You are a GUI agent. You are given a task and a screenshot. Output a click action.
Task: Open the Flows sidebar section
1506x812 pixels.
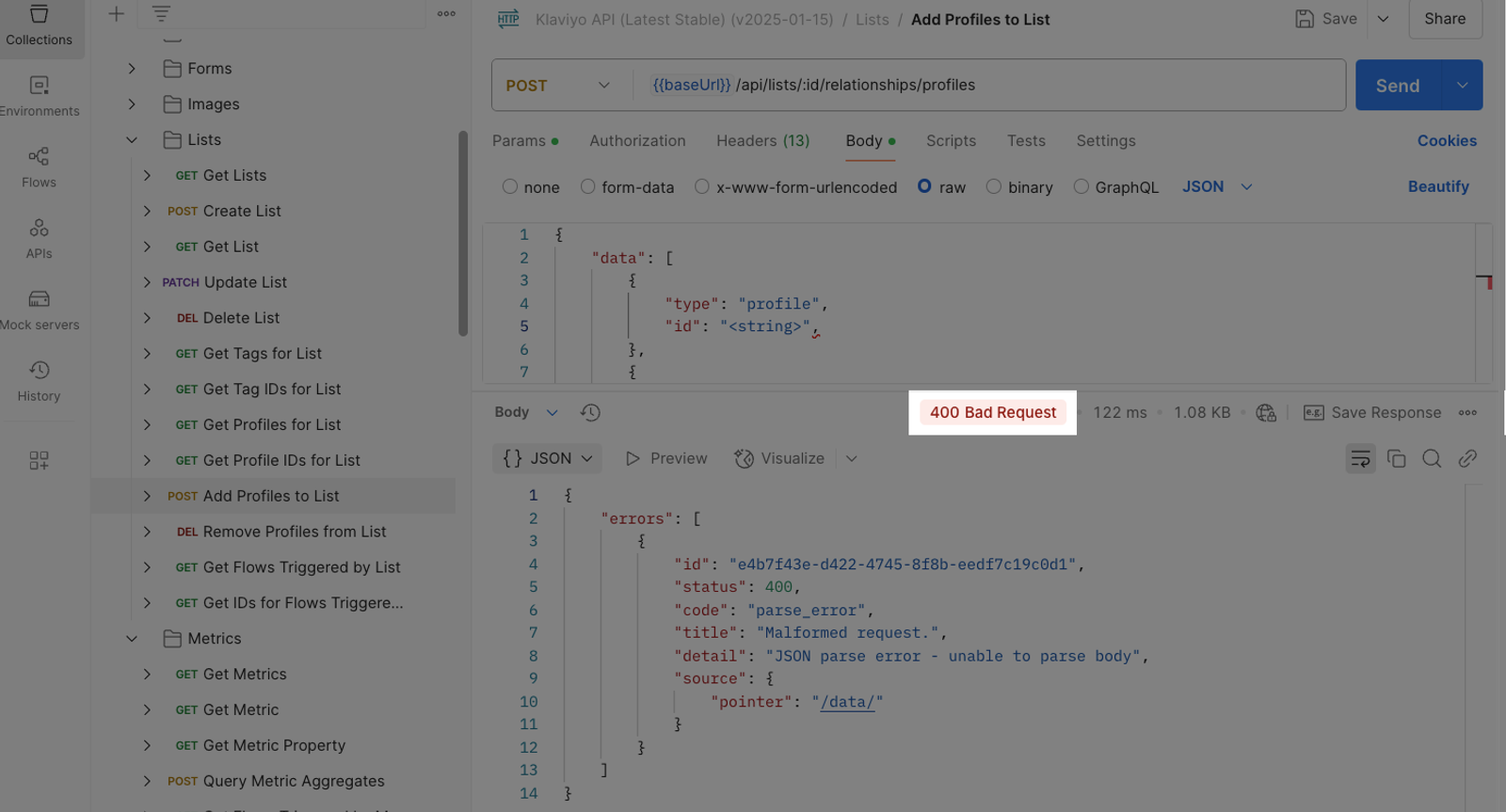39,167
